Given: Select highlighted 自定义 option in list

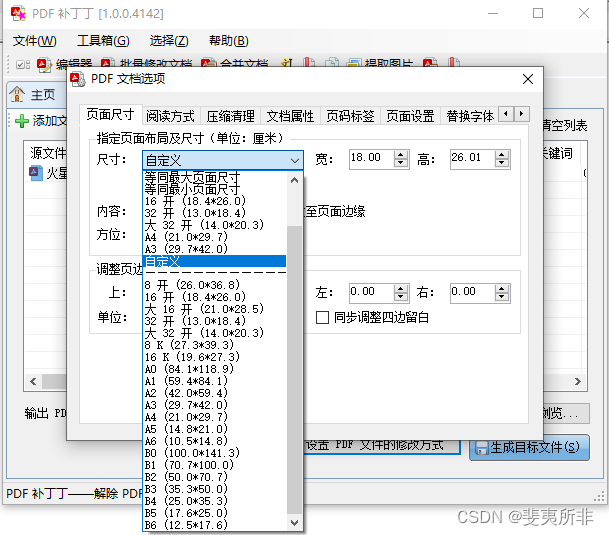Looking at the screenshot, I should click(x=215, y=261).
